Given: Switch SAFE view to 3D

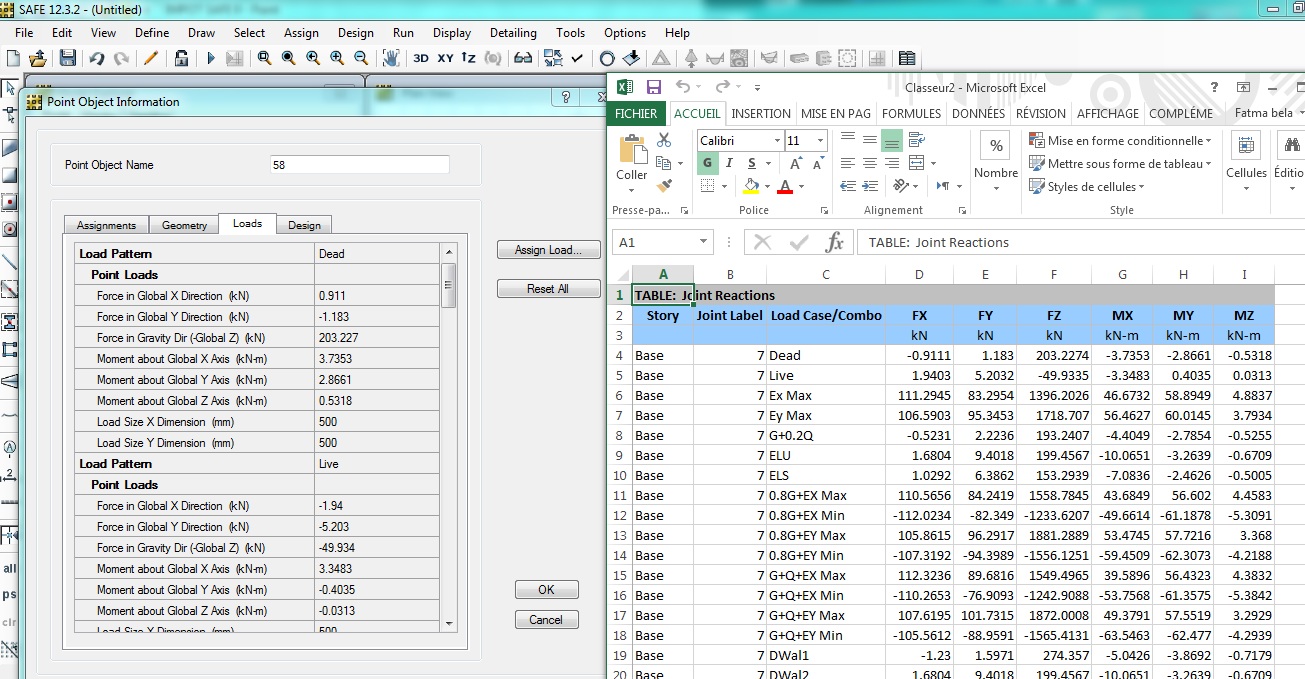Looking at the screenshot, I should tap(421, 58).
